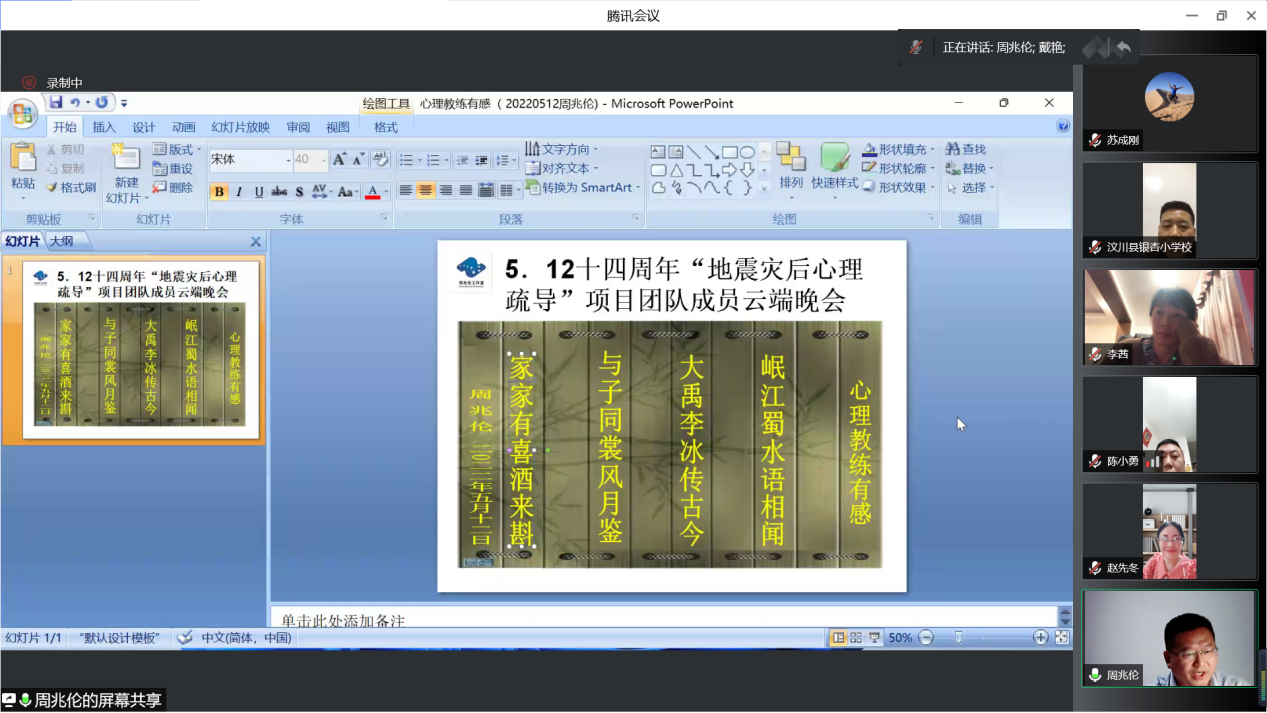Open 查找 (Find) with binoculars icon
The height and width of the screenshot is (713, 1267).
965,149
